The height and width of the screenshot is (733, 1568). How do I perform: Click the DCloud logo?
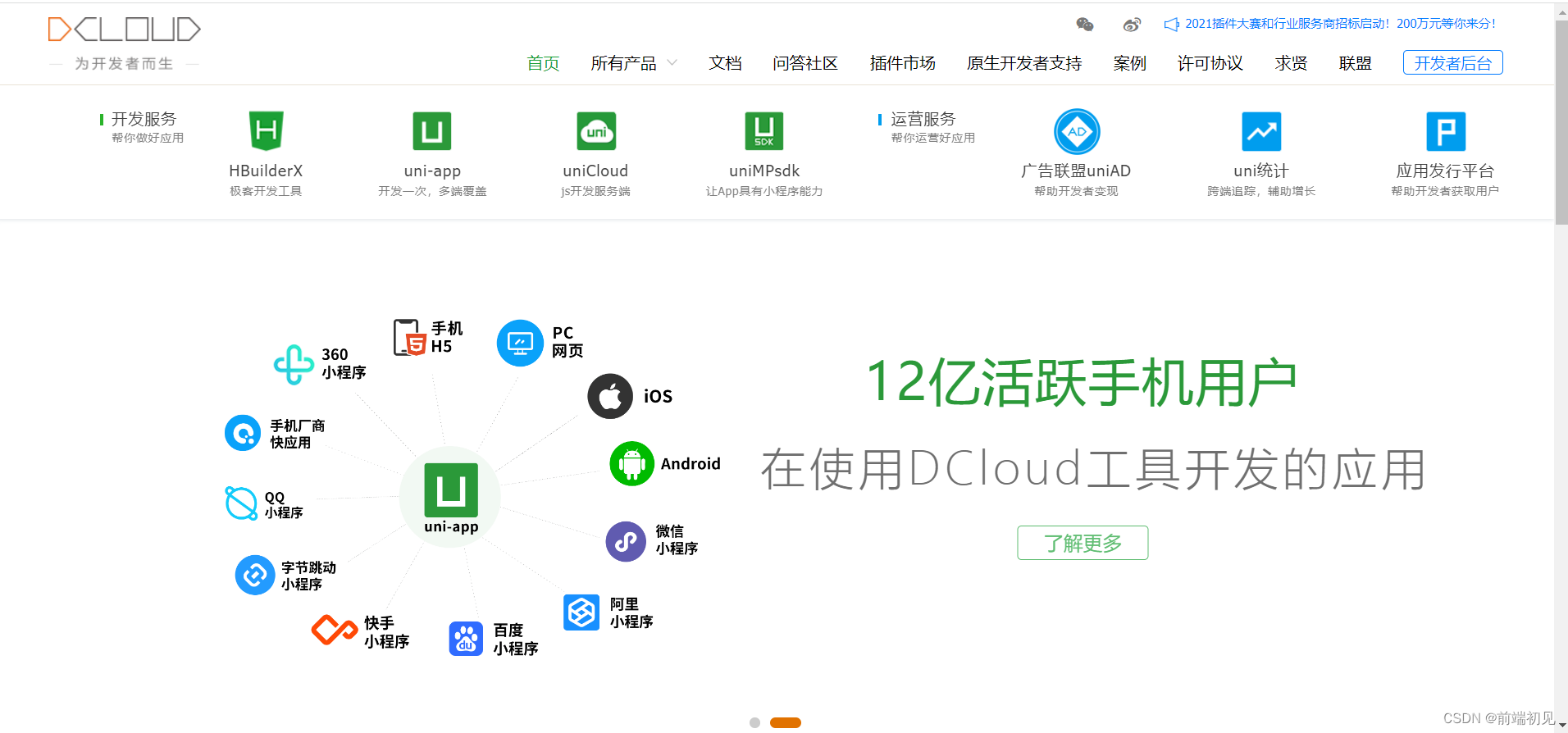click(x=124, y=30)
